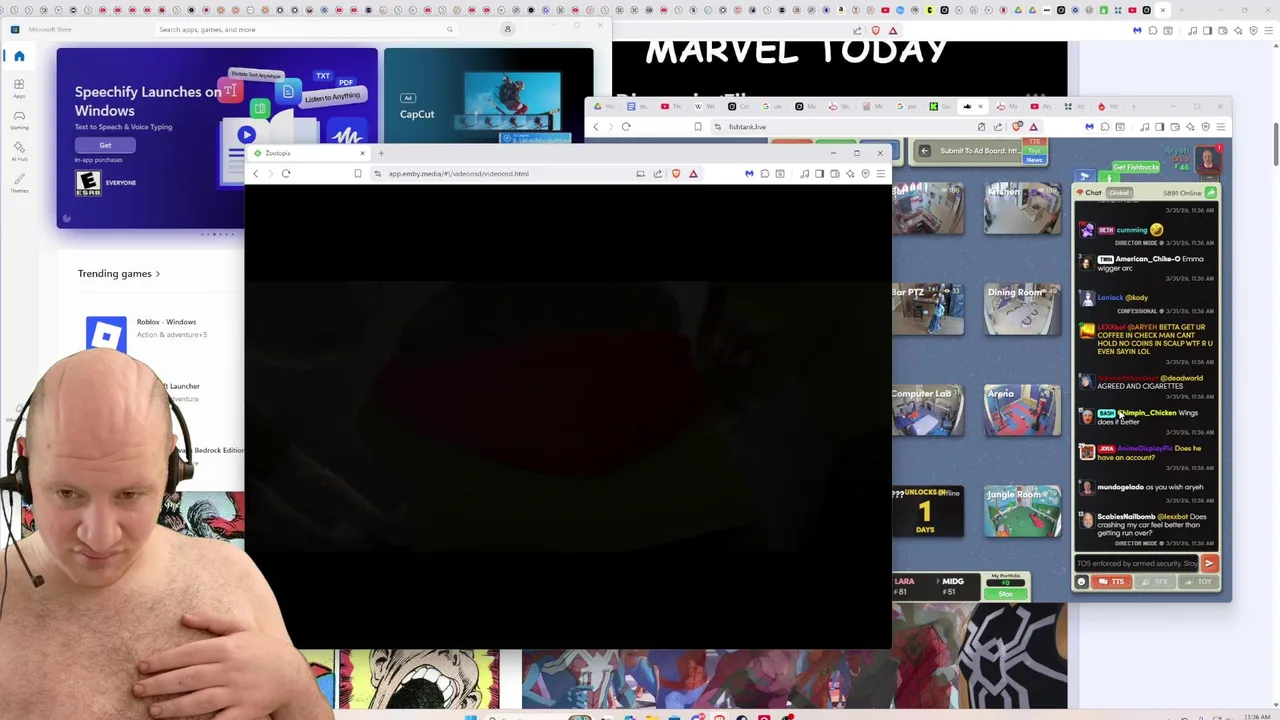Screen dimensions: 1280x720
Task: Click cast icon in Emby address bar
Action: (x=640, y=174)
